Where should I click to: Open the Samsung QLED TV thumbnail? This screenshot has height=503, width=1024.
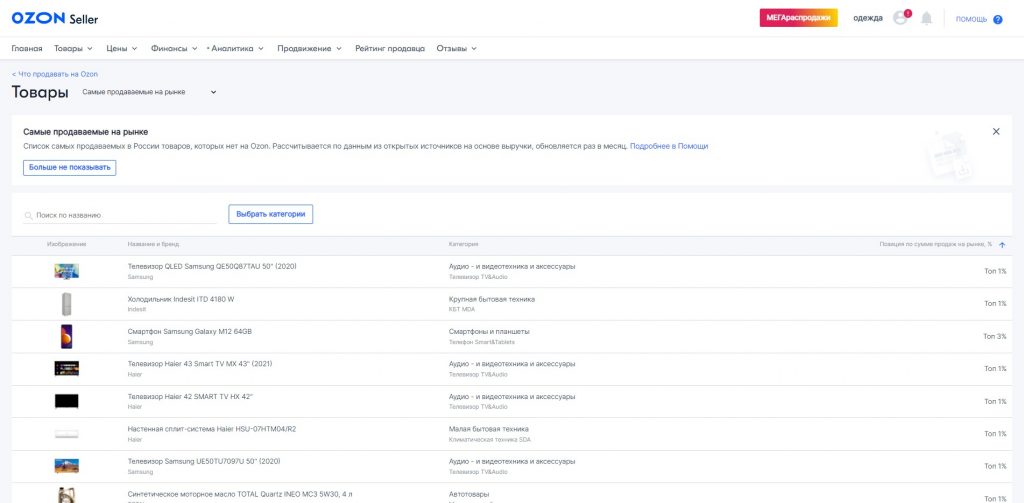[x=66, y=271]
